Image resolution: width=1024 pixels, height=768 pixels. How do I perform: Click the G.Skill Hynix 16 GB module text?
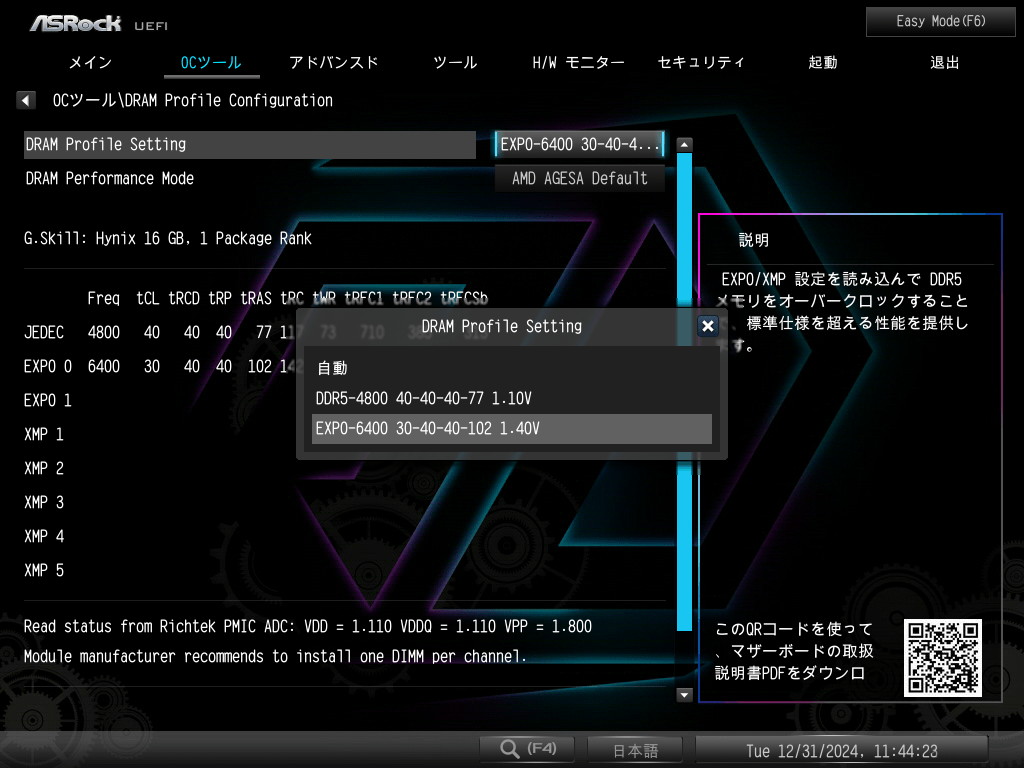click(x=168, y=238)
